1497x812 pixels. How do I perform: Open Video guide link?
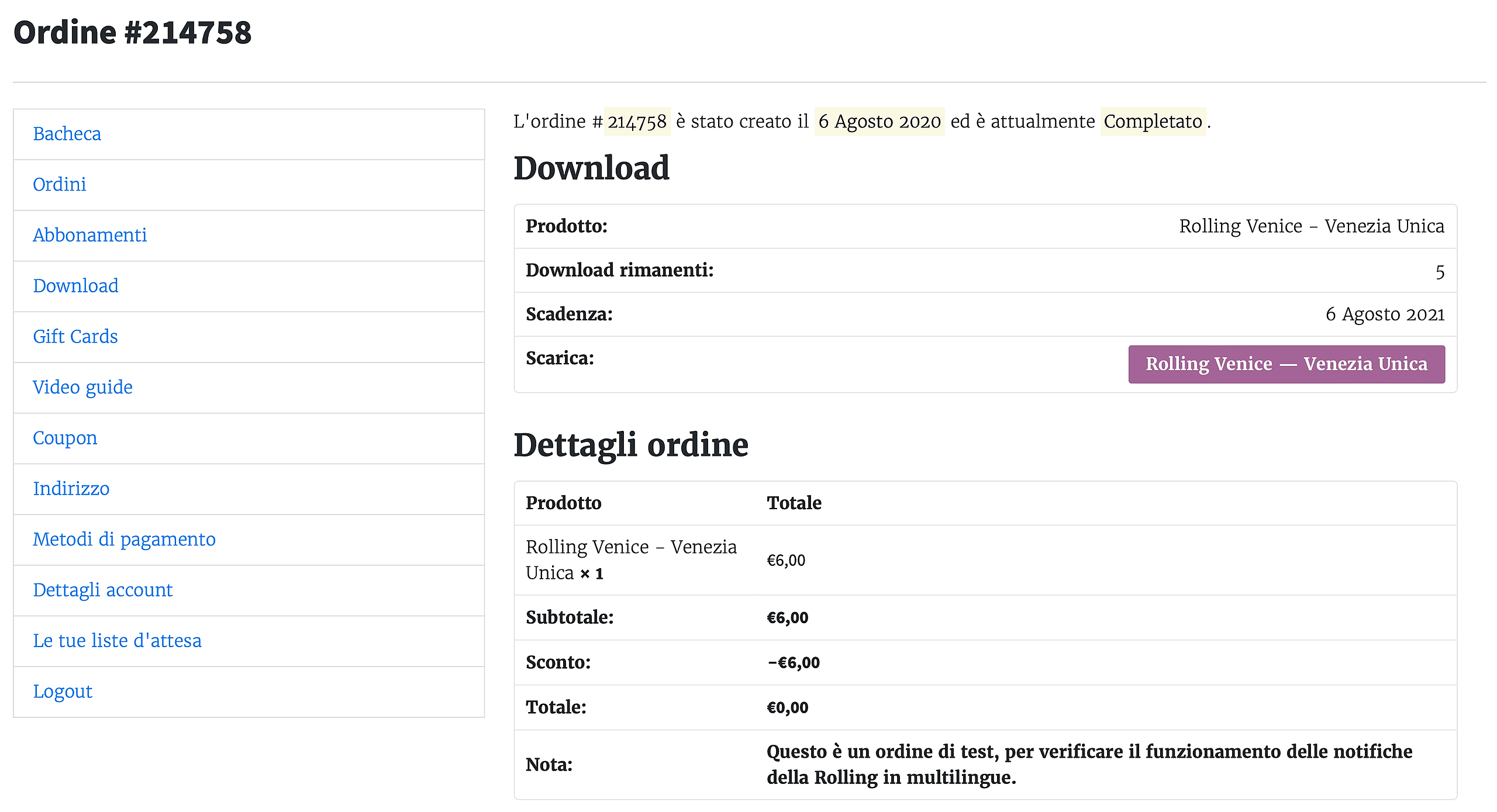(82, 387)
